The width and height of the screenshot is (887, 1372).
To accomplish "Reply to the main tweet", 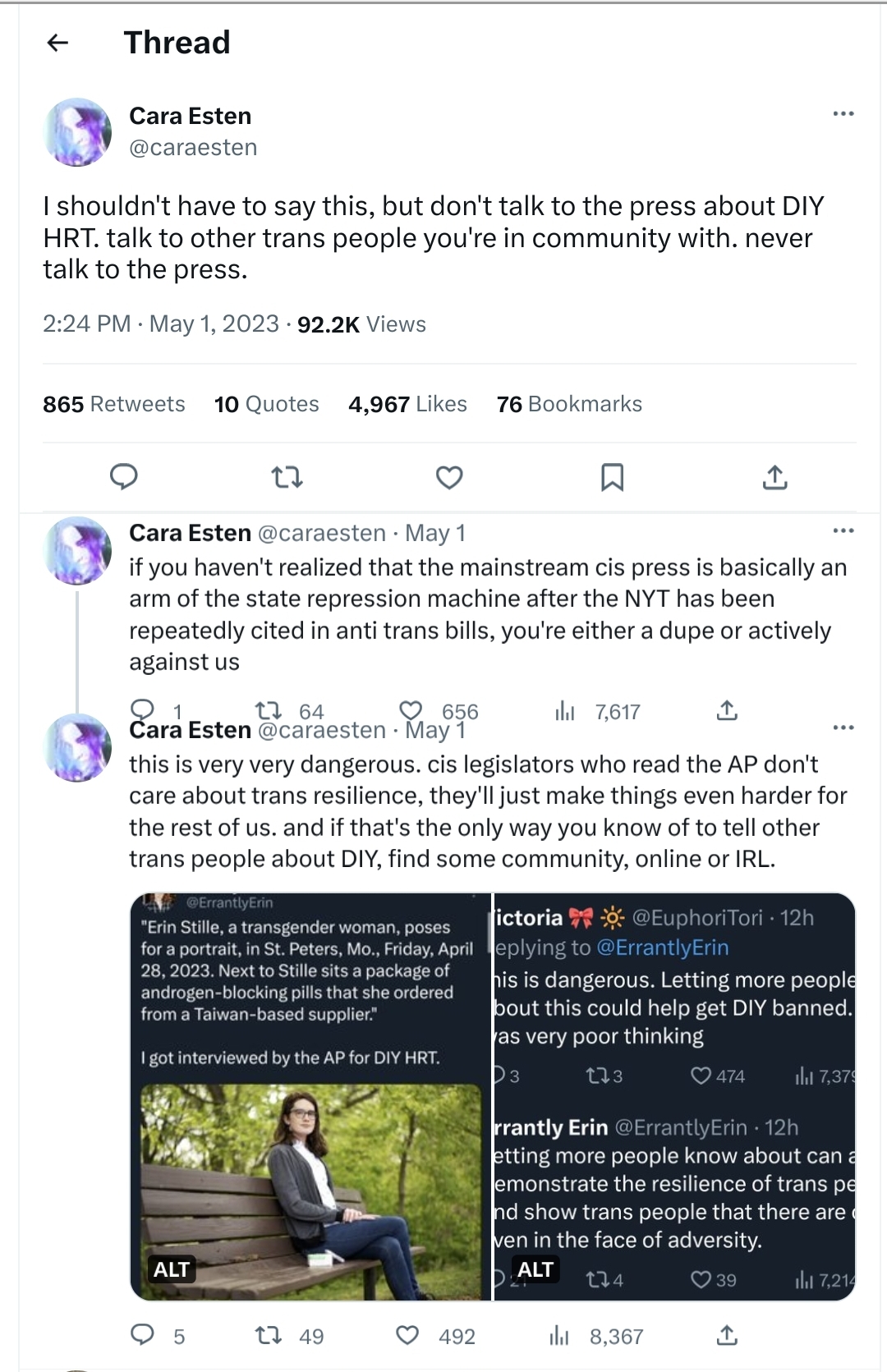I will (x=124, y=476).
